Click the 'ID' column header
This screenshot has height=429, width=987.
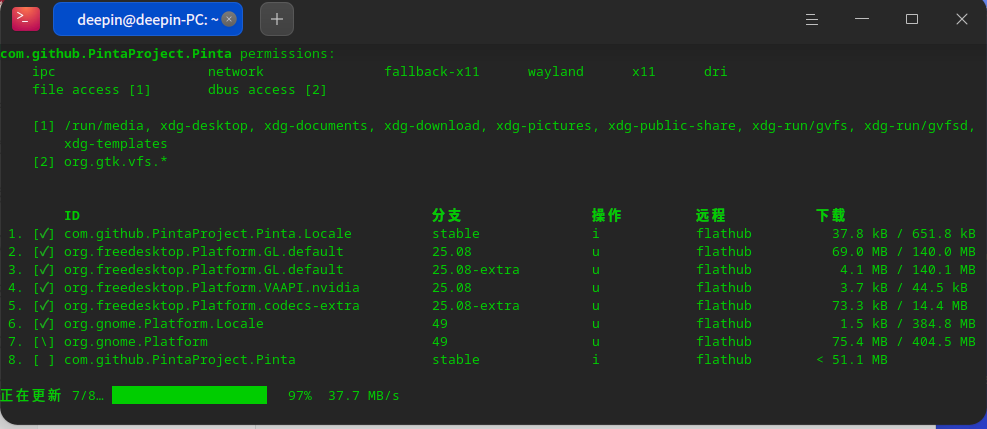(72, 216)
